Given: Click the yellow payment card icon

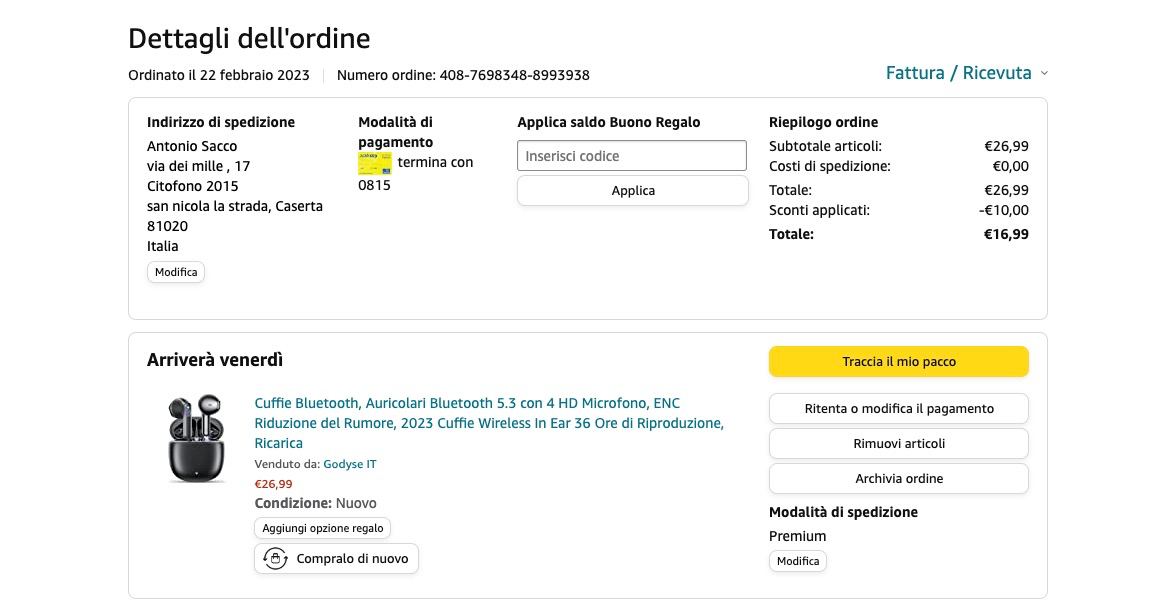Looking at the screenshot, I should [375, 163].
